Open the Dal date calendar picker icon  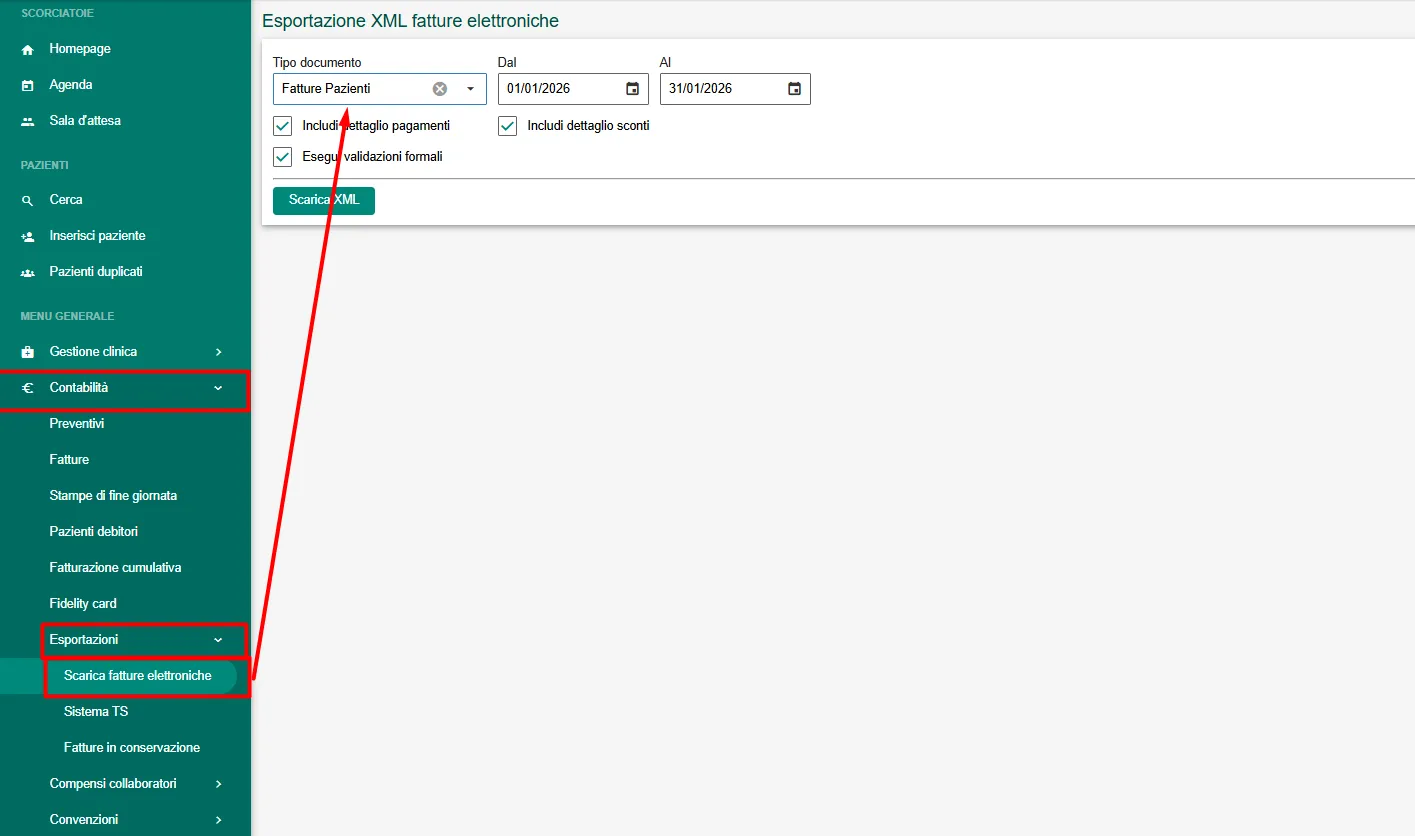632,89
